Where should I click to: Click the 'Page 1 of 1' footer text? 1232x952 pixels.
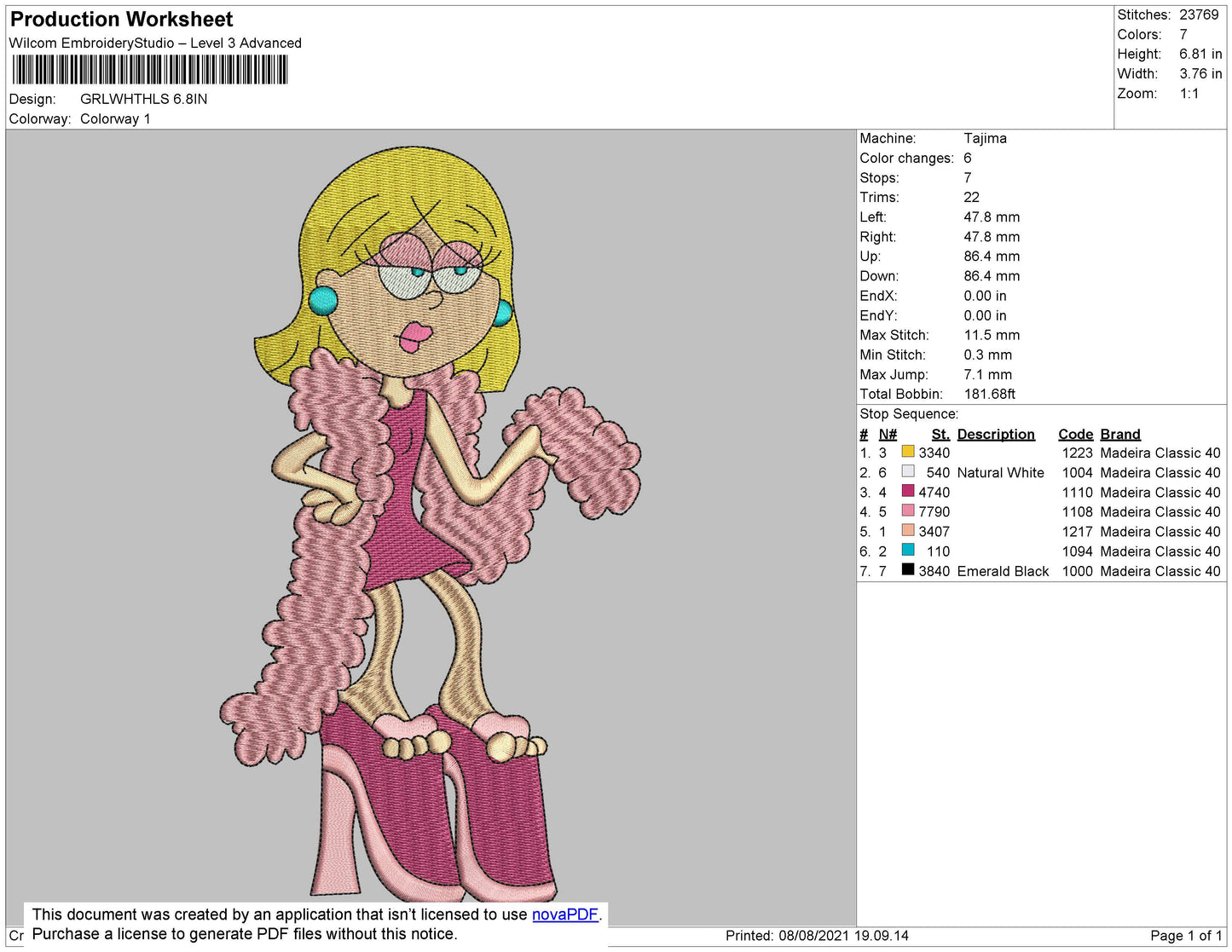click(1186, 935)
